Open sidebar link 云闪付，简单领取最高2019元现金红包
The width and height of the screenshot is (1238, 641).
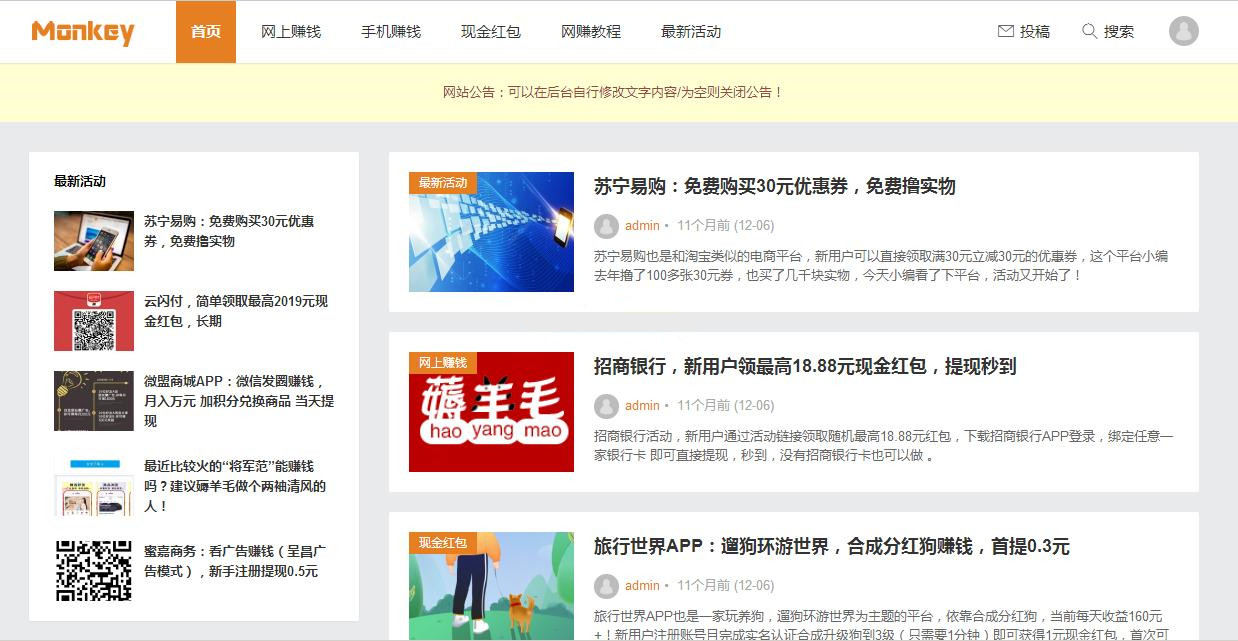click(236, 311)
